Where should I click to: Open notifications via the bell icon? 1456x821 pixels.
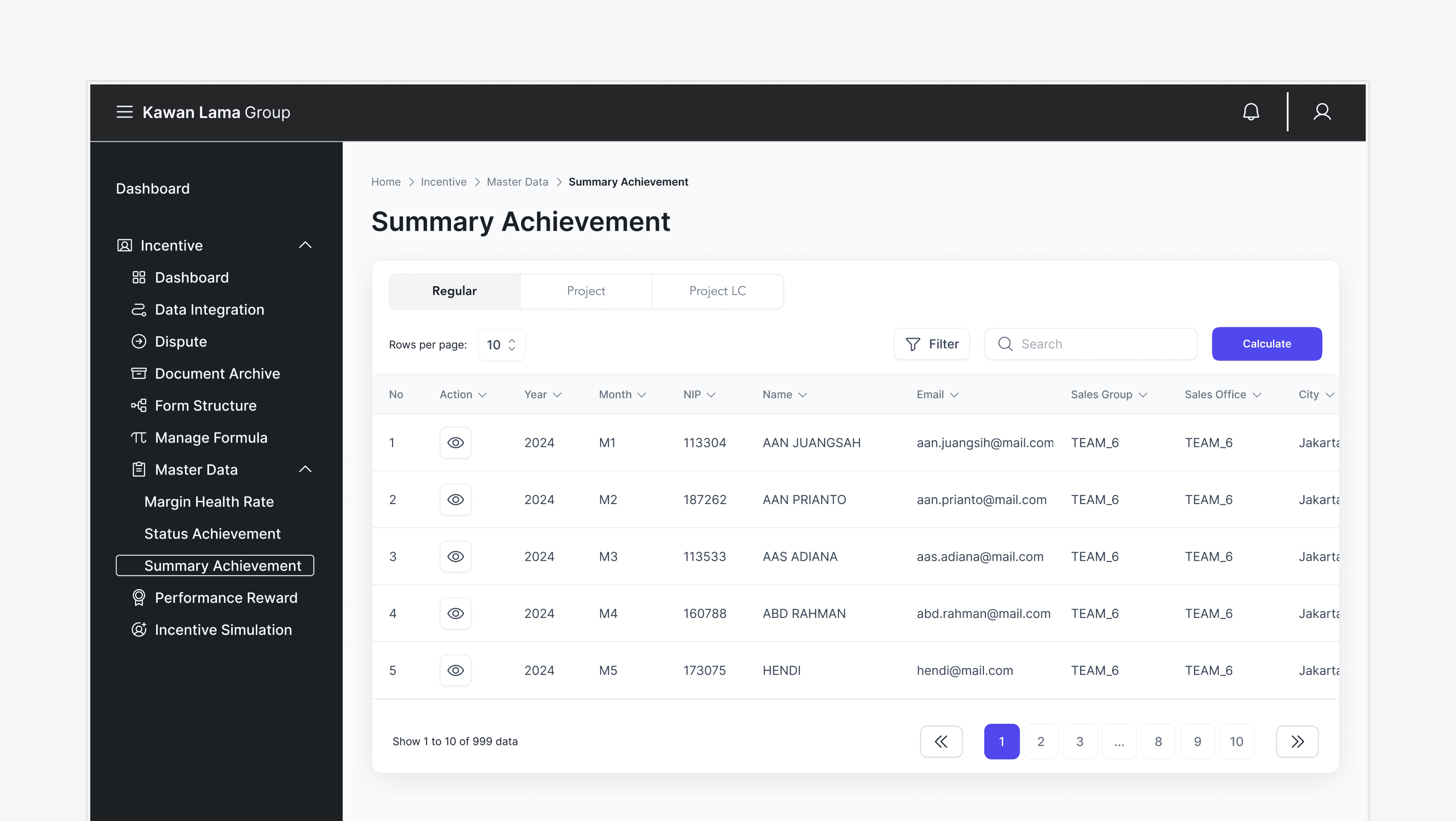click(1251, 111)
